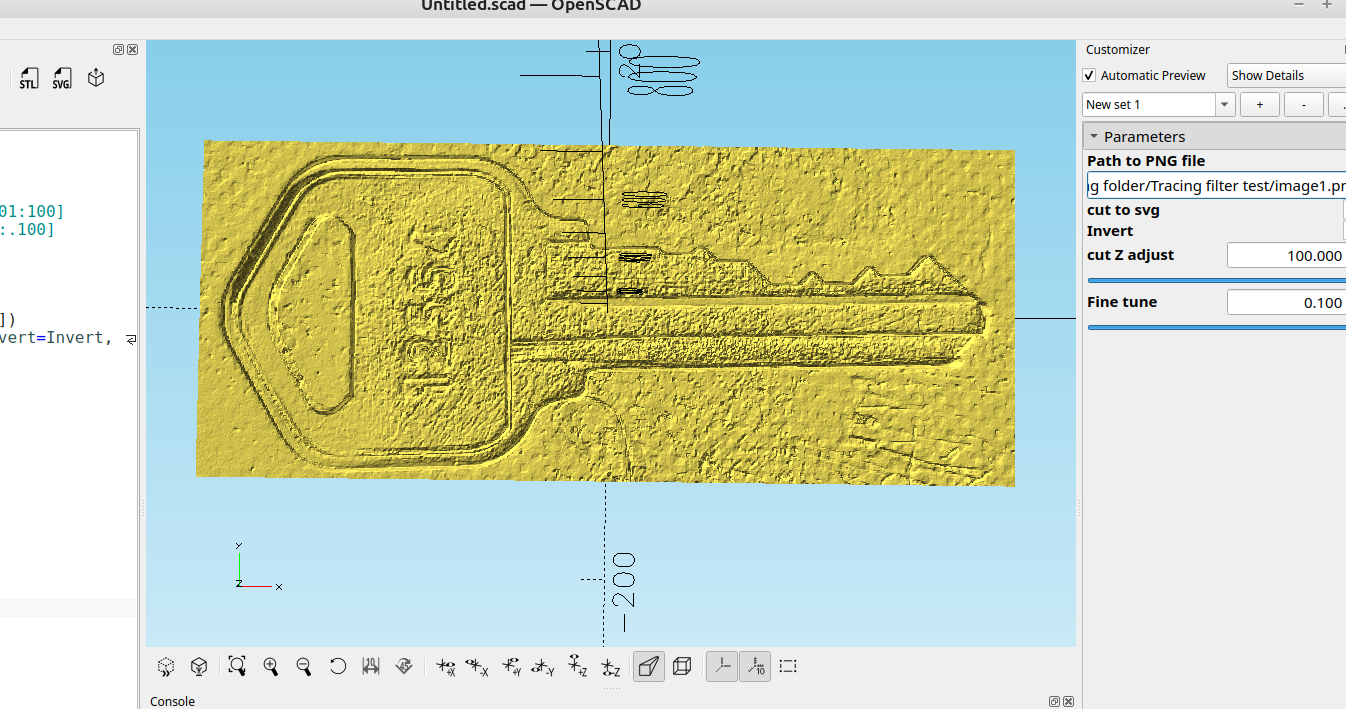Collapse the Parameters section

1094,137
